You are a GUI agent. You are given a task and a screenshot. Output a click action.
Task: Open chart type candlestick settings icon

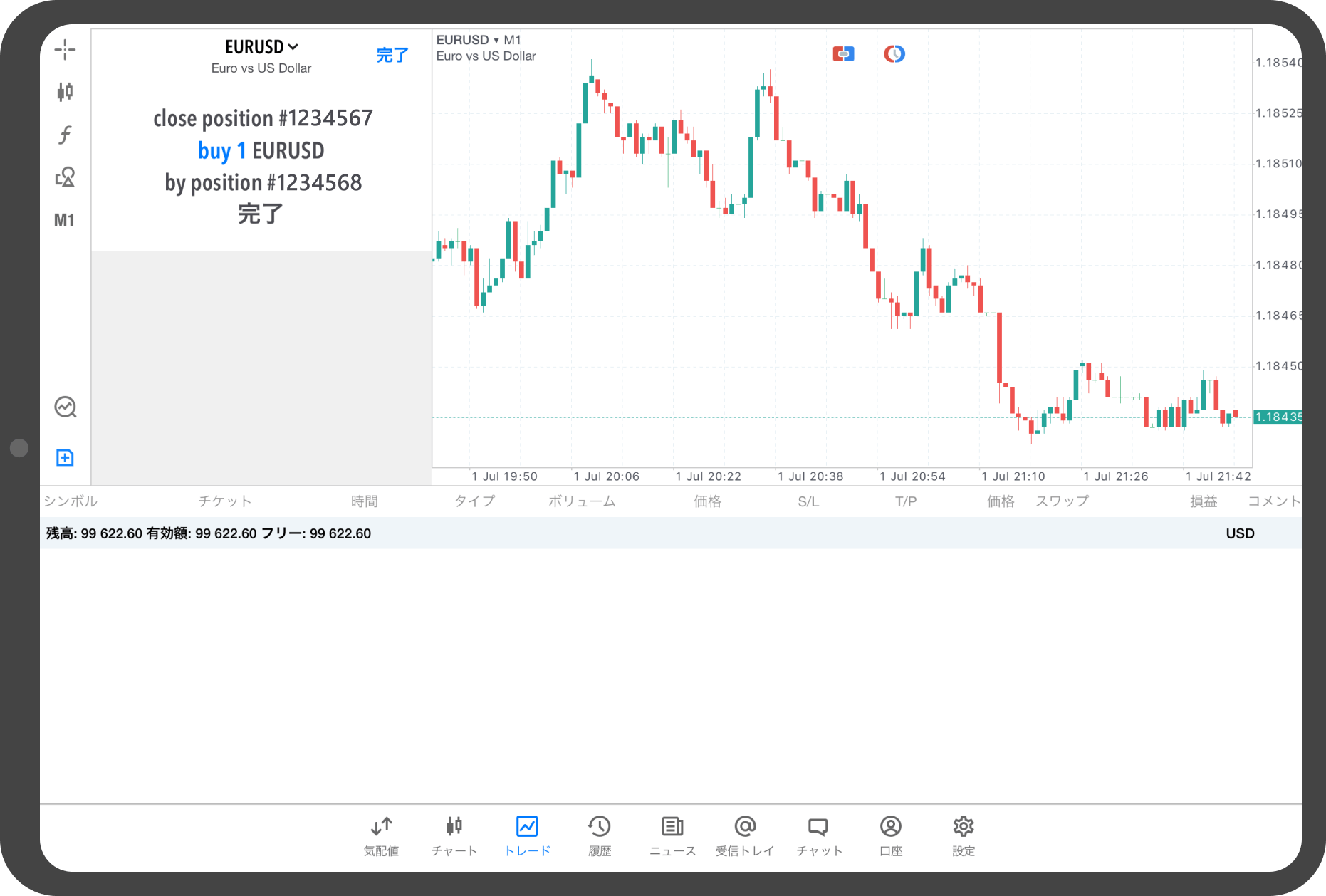pos(65,91)
